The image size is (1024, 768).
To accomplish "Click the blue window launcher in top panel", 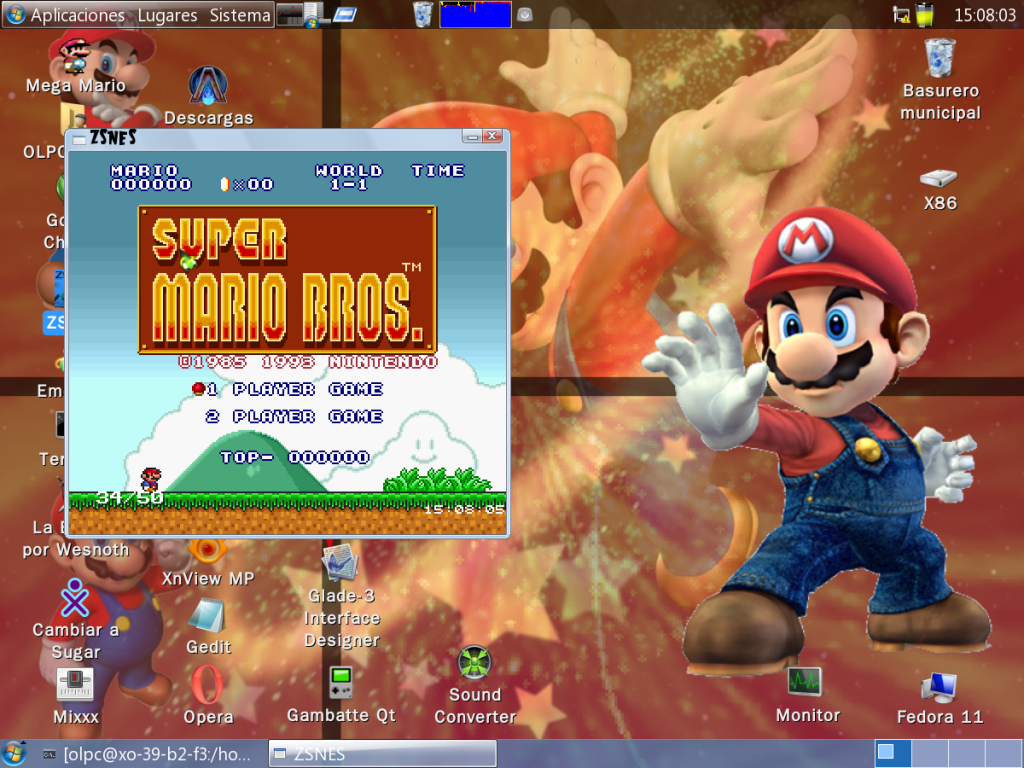I will pyautogui.click(x=345, y=14).
